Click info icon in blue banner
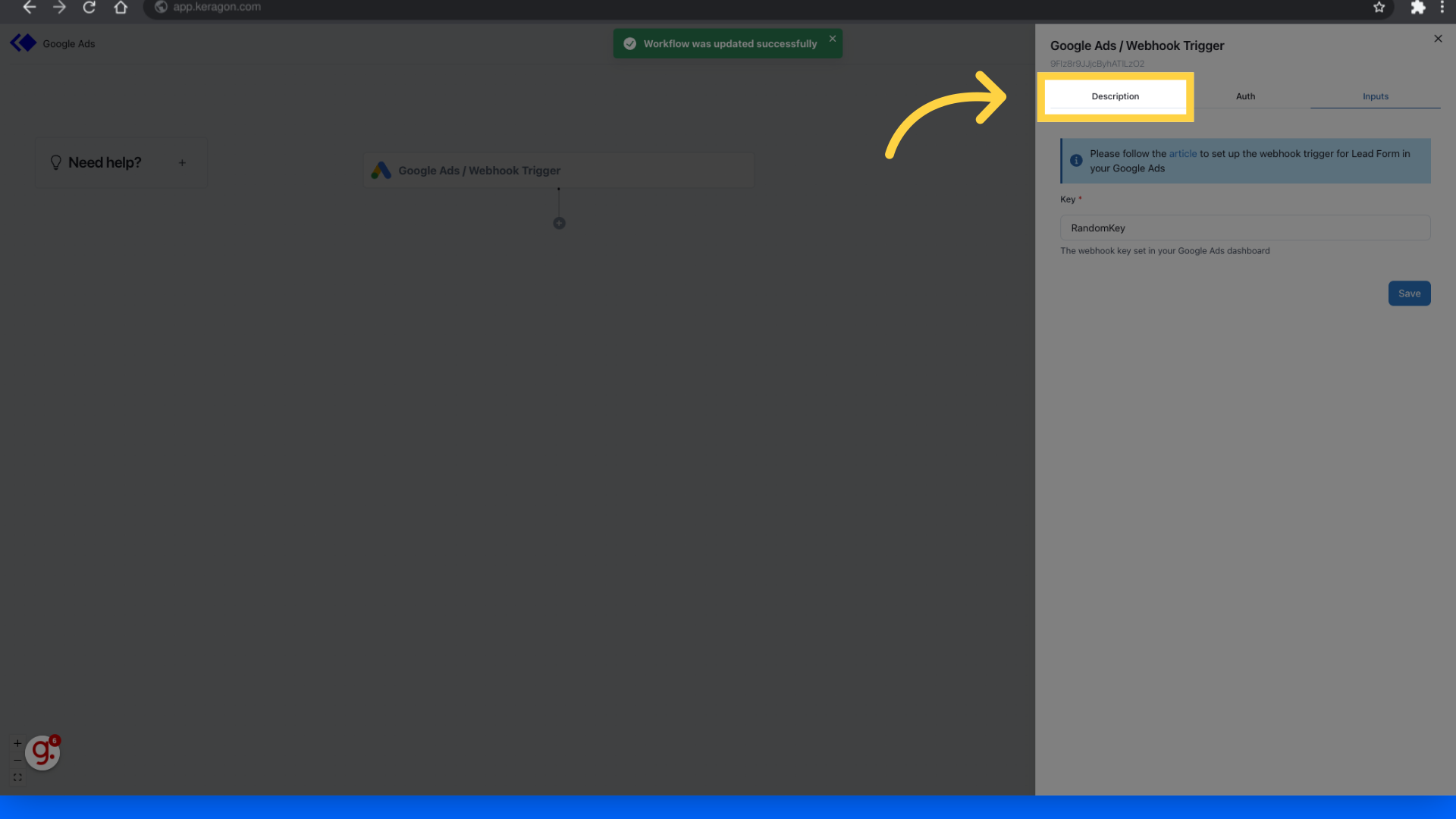Screen dimensions: 1456x819 click(x=1076, y=161)
